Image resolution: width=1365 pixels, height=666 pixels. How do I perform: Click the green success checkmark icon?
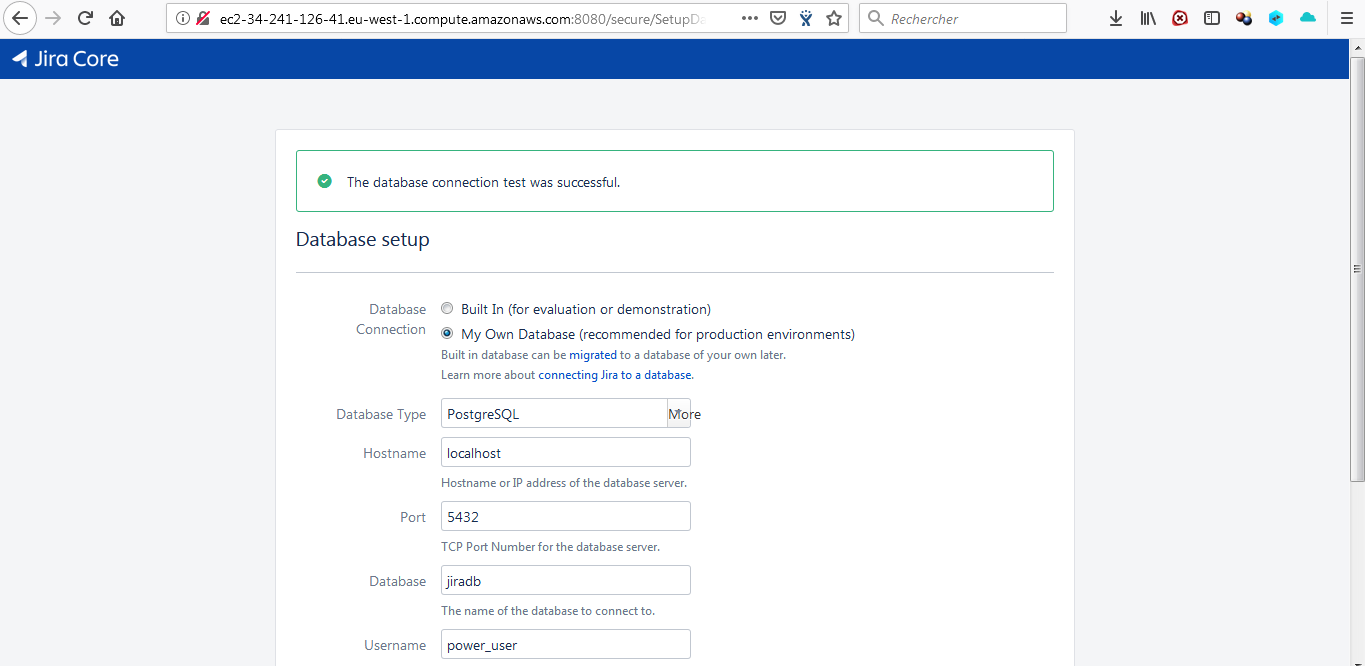click(x=324, y=181)
